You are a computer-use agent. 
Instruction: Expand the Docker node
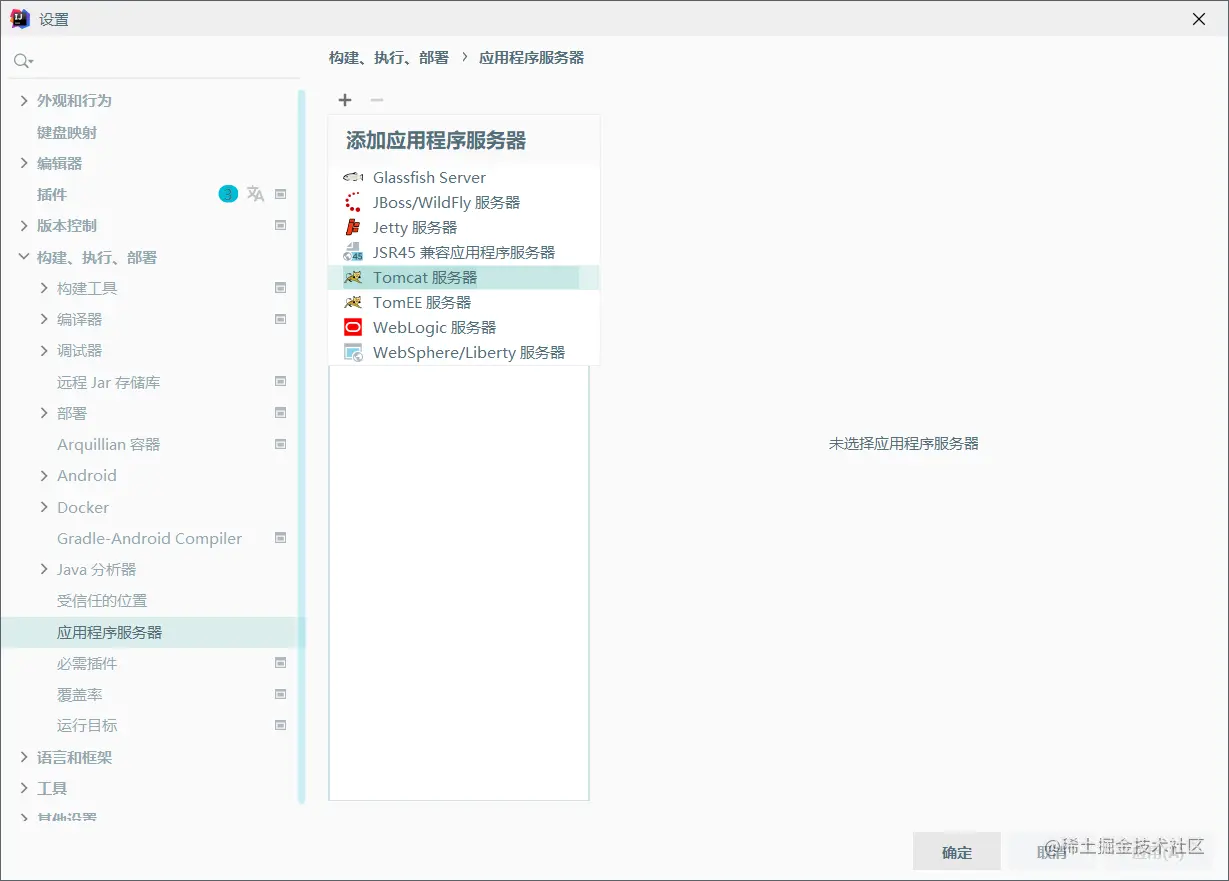[44, 507]
